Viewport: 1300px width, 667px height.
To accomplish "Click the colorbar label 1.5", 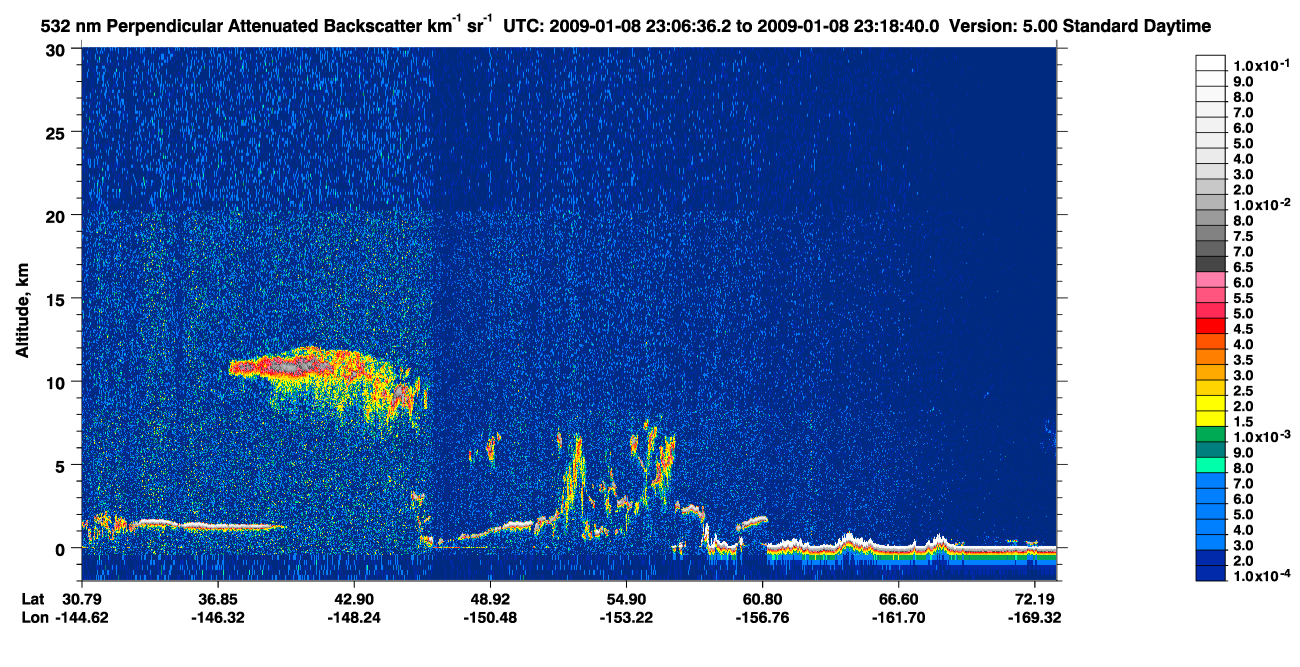I will pyautogui.click(x=1244, y=421).
